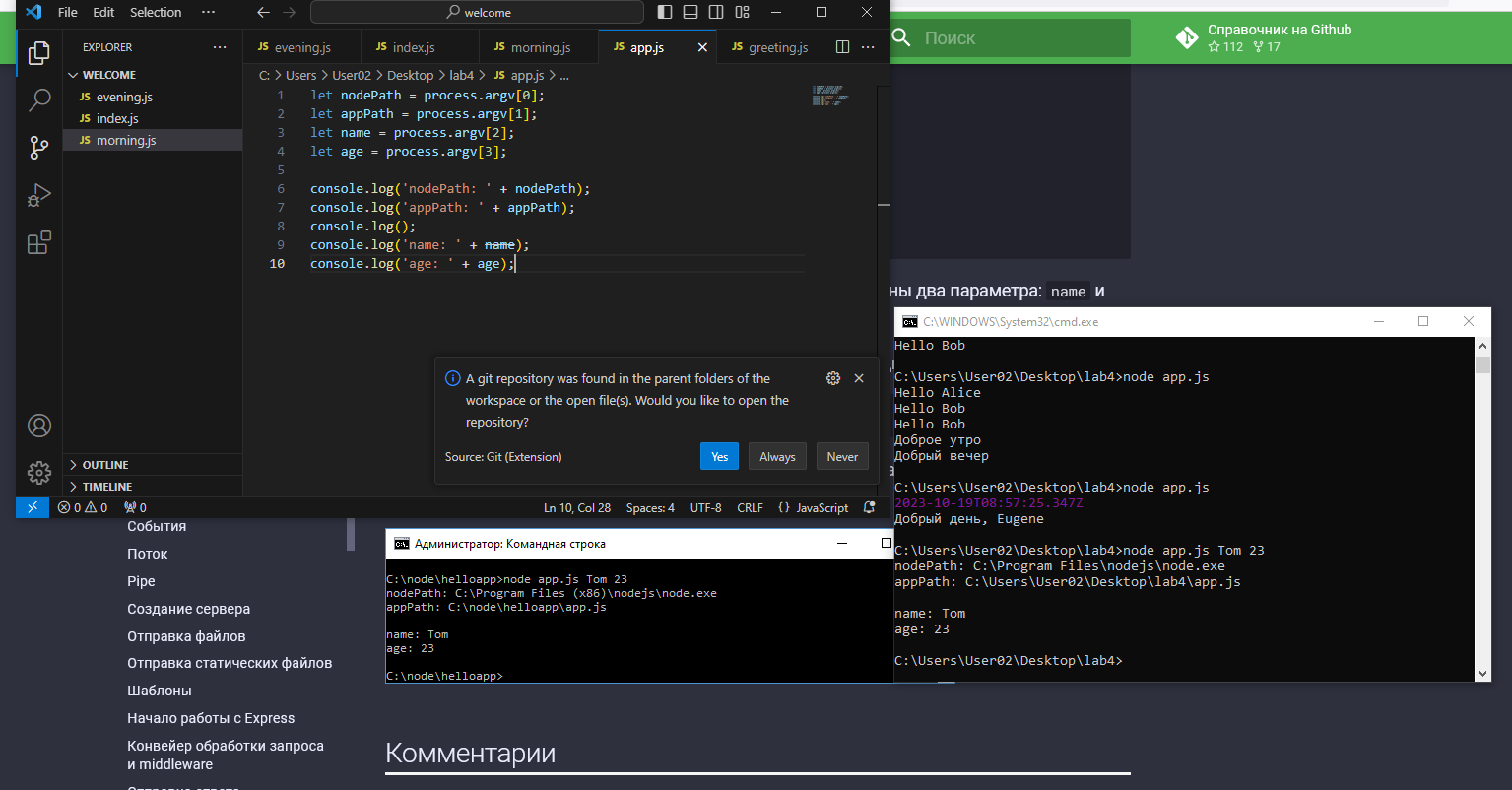Expand the TIMELINE section
This screenshot has width=1512, height=790.
tap(106, 487)
